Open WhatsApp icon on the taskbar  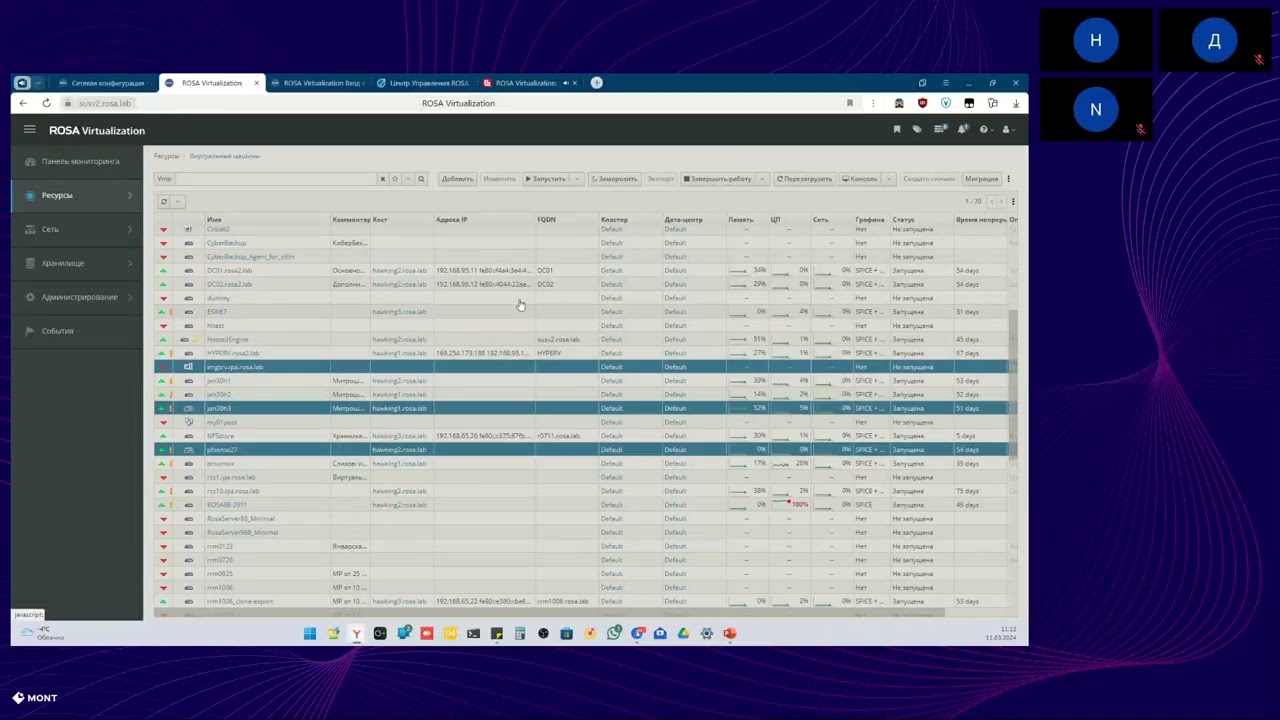[613, 633]
